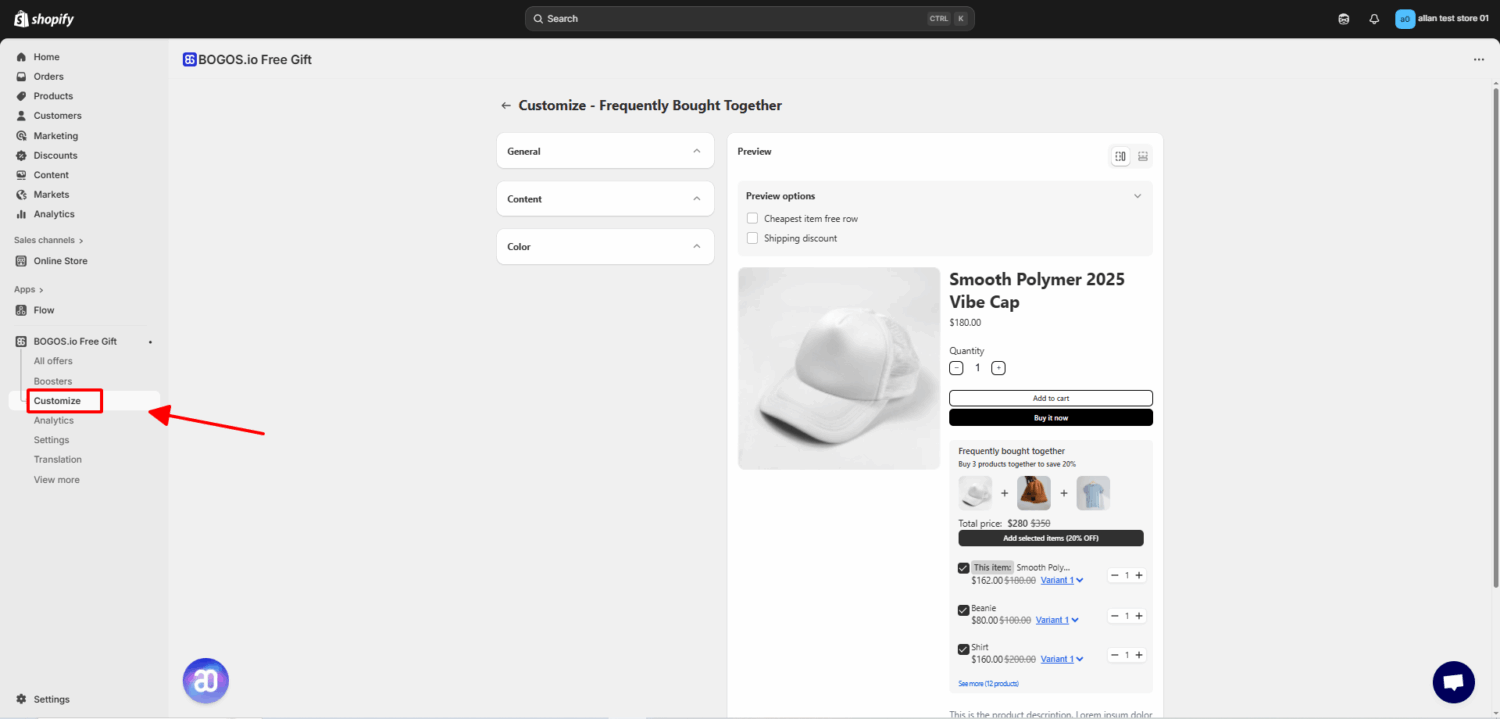Collapse the General settings section
This screenshot has width=1500, height=719.
tap(697, 150)
